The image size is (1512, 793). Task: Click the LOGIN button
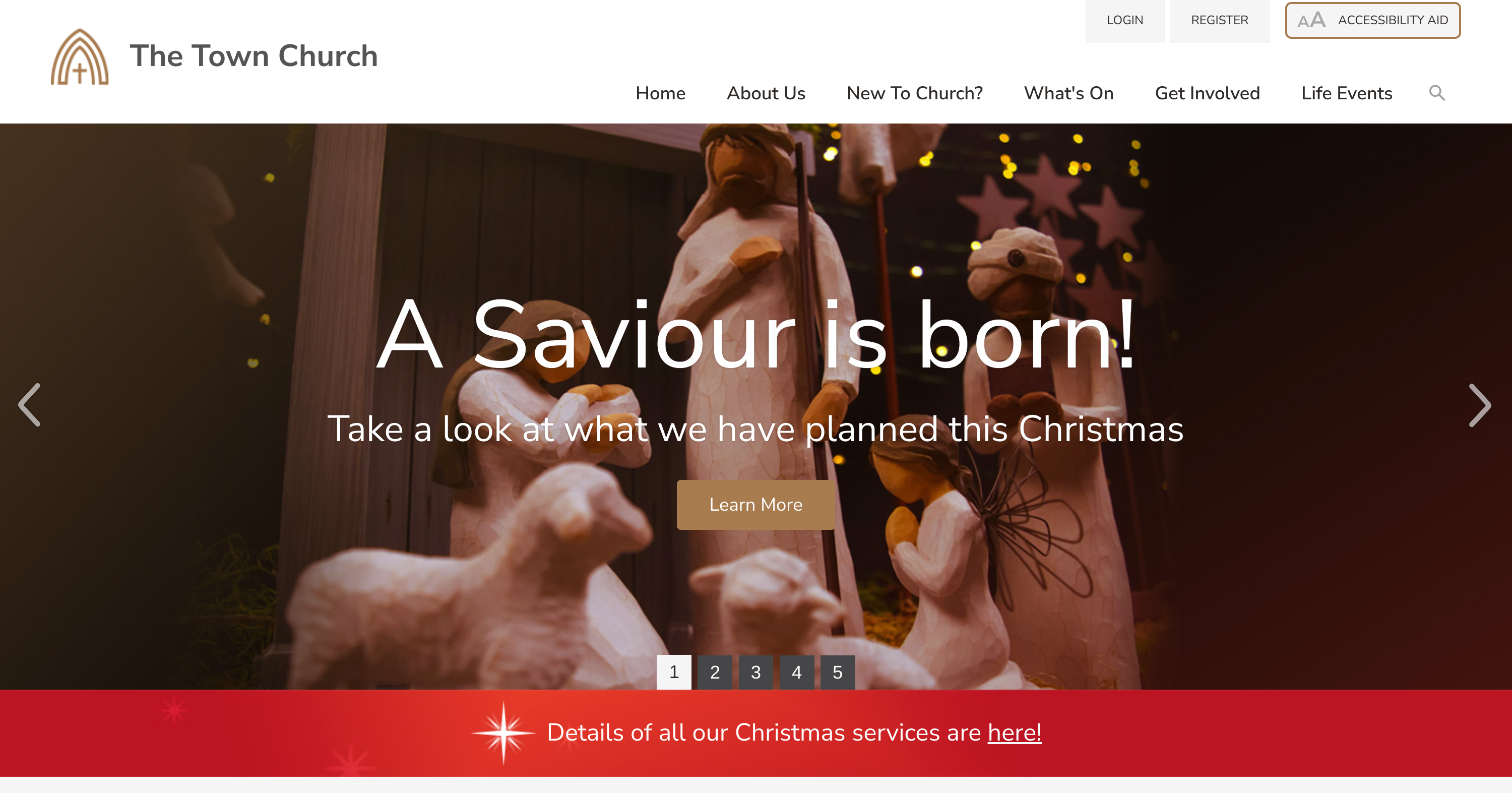pos(1124,21)
